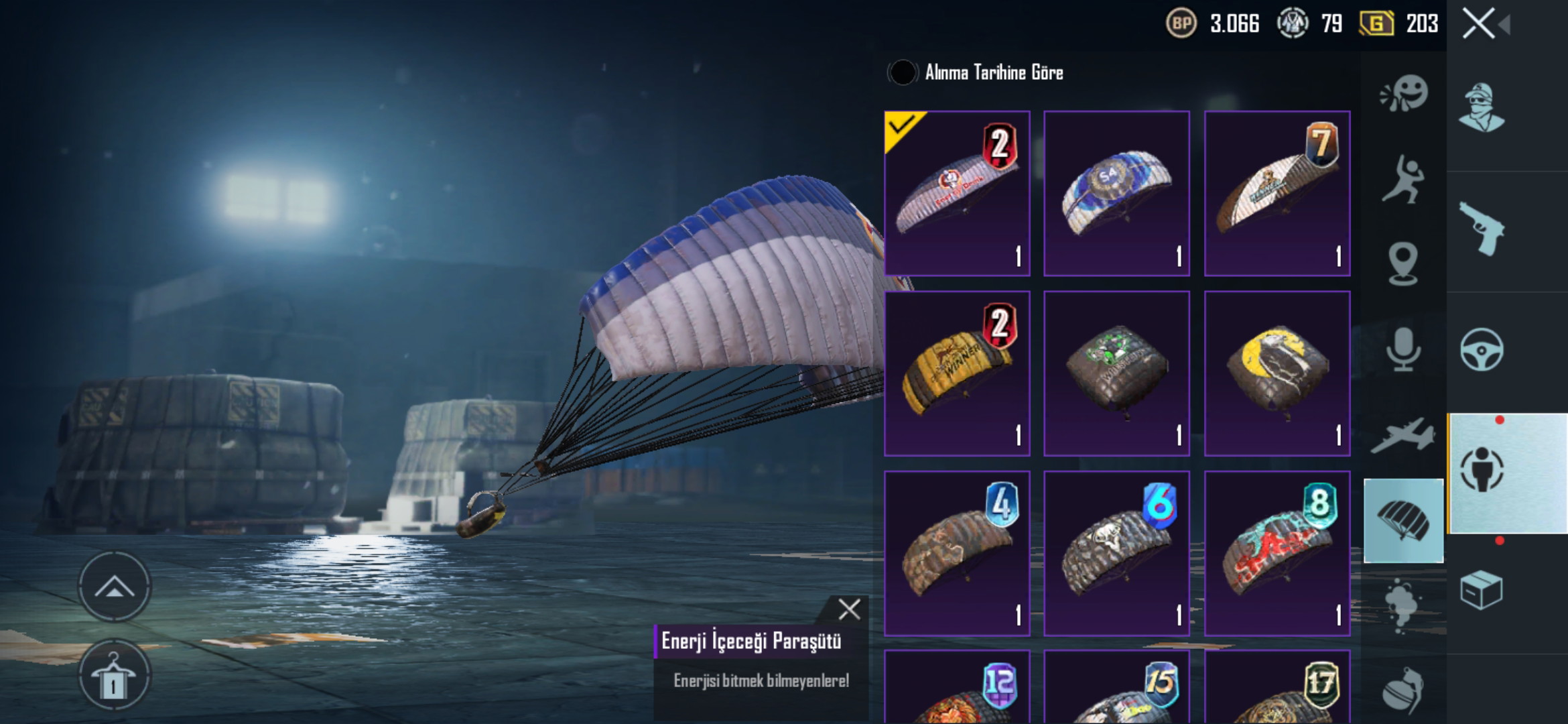This screenshot has height=724, width=1568.
Task: Expand the panel with up arrow button
Action: coord(115,587)
